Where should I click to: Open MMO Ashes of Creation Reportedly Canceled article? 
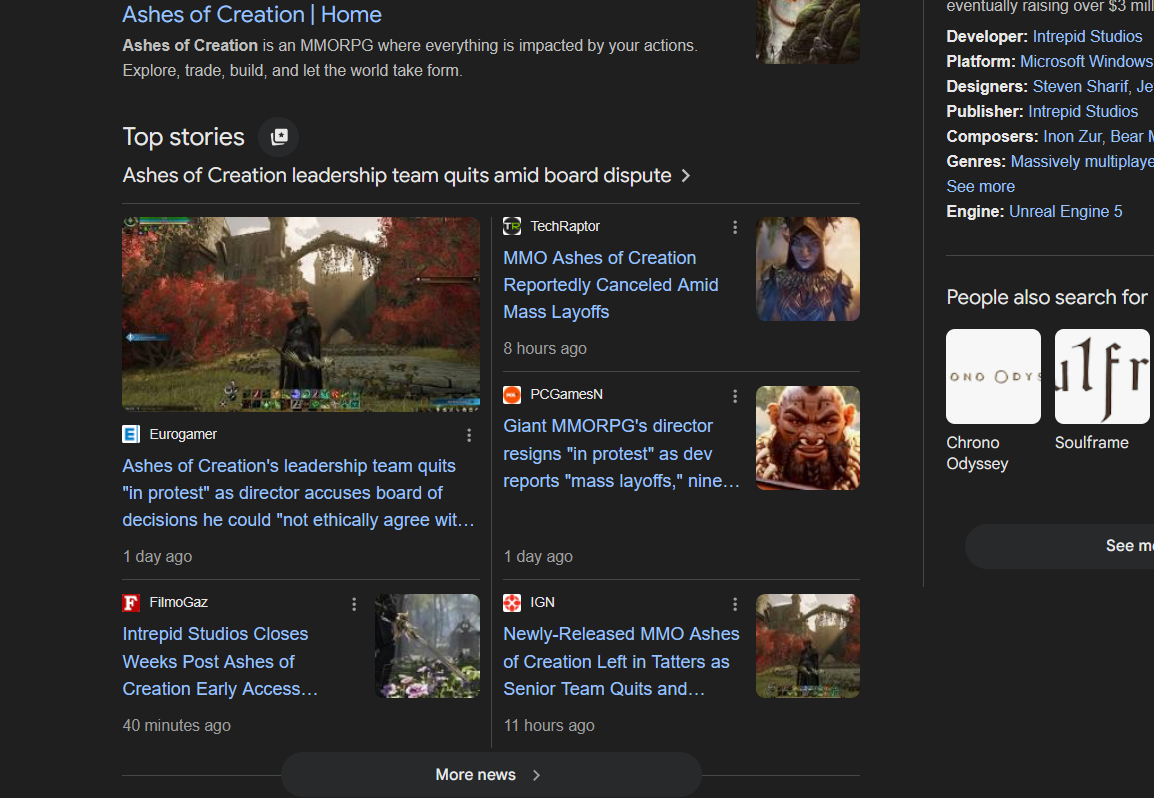pos(611,285)
